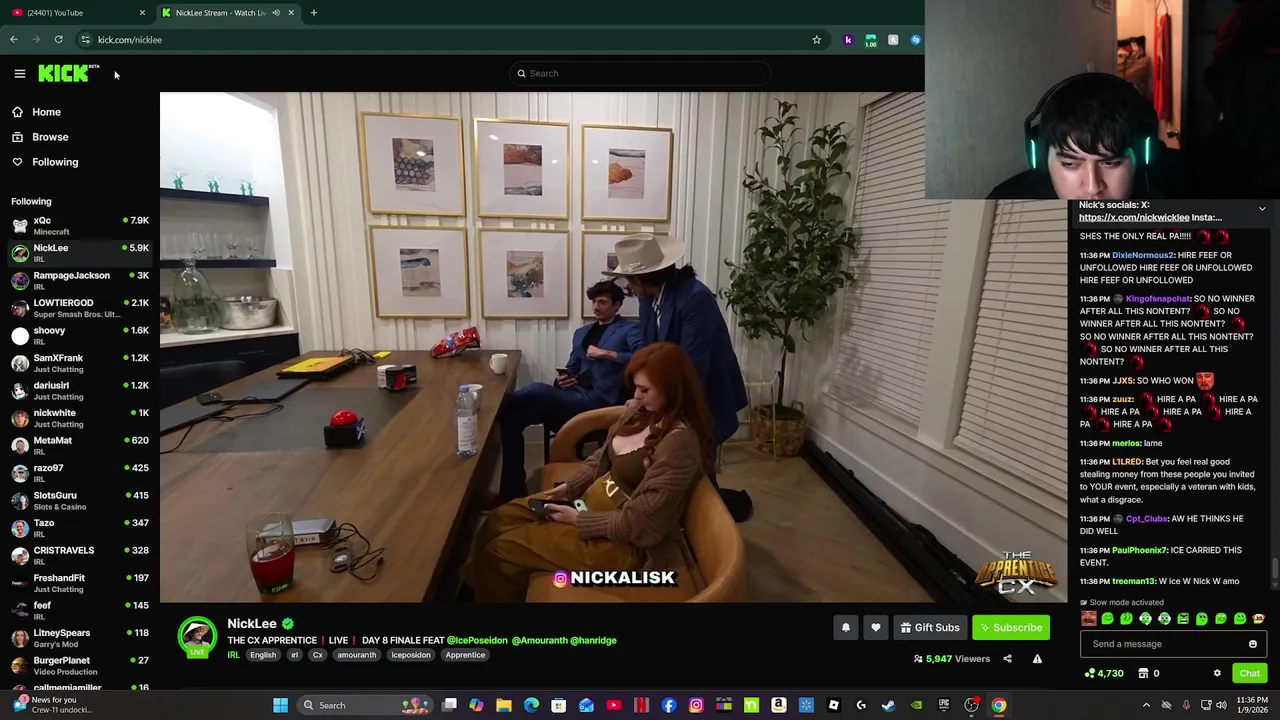Open the @IcePoseidon mention link
The image size is (1280, 720).
point(477,640)
